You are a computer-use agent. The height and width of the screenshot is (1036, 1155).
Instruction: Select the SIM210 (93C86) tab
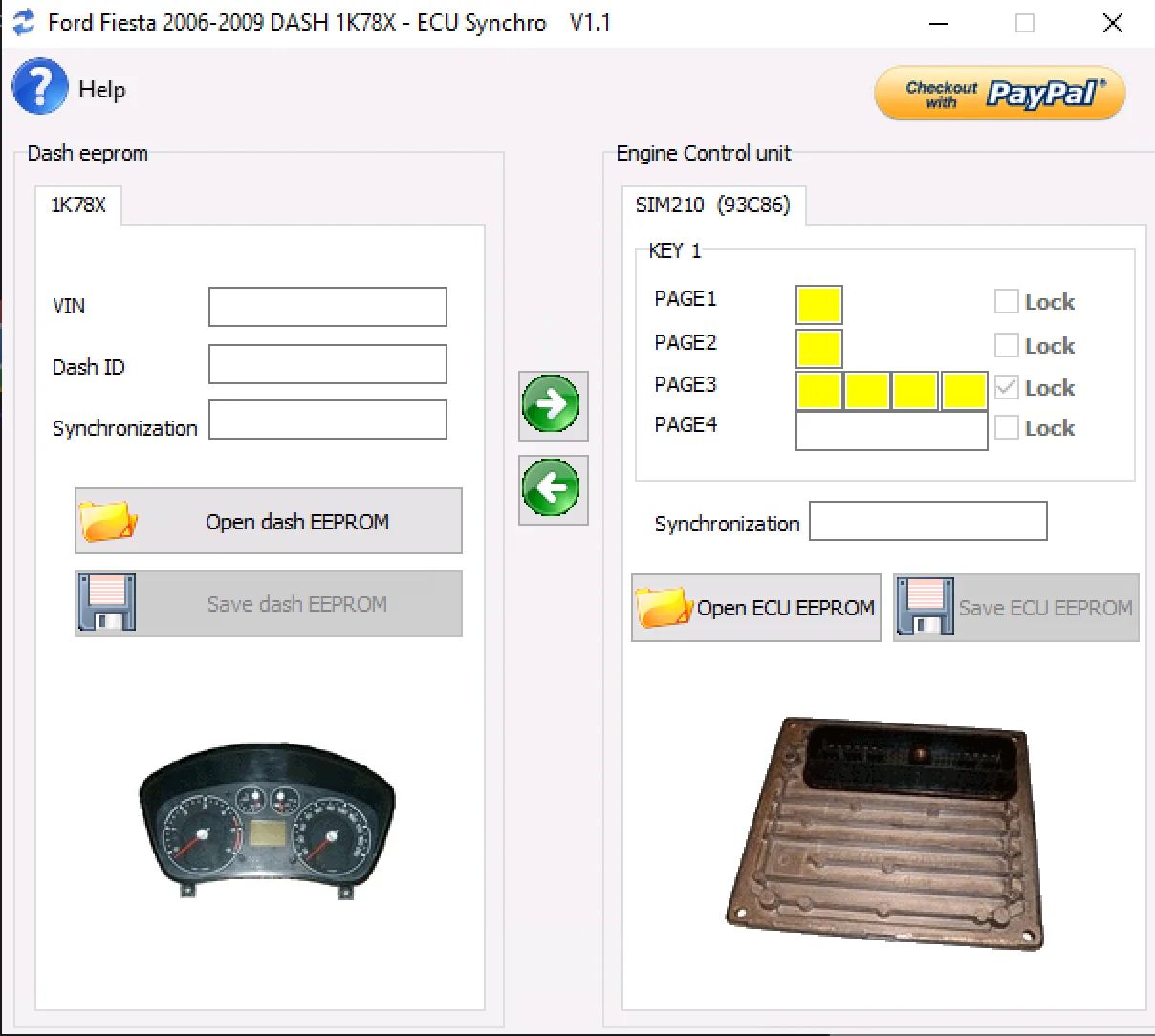pyautogui.click(x=713, y=205)
